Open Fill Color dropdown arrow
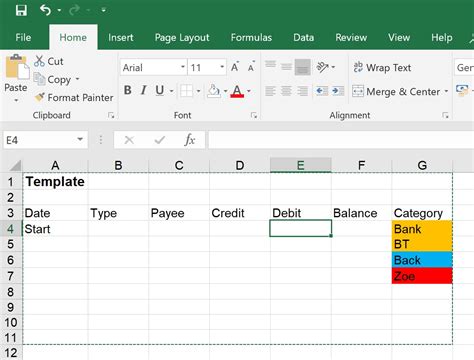This screenshot has height=360, width=474. (x=225, y=91)
